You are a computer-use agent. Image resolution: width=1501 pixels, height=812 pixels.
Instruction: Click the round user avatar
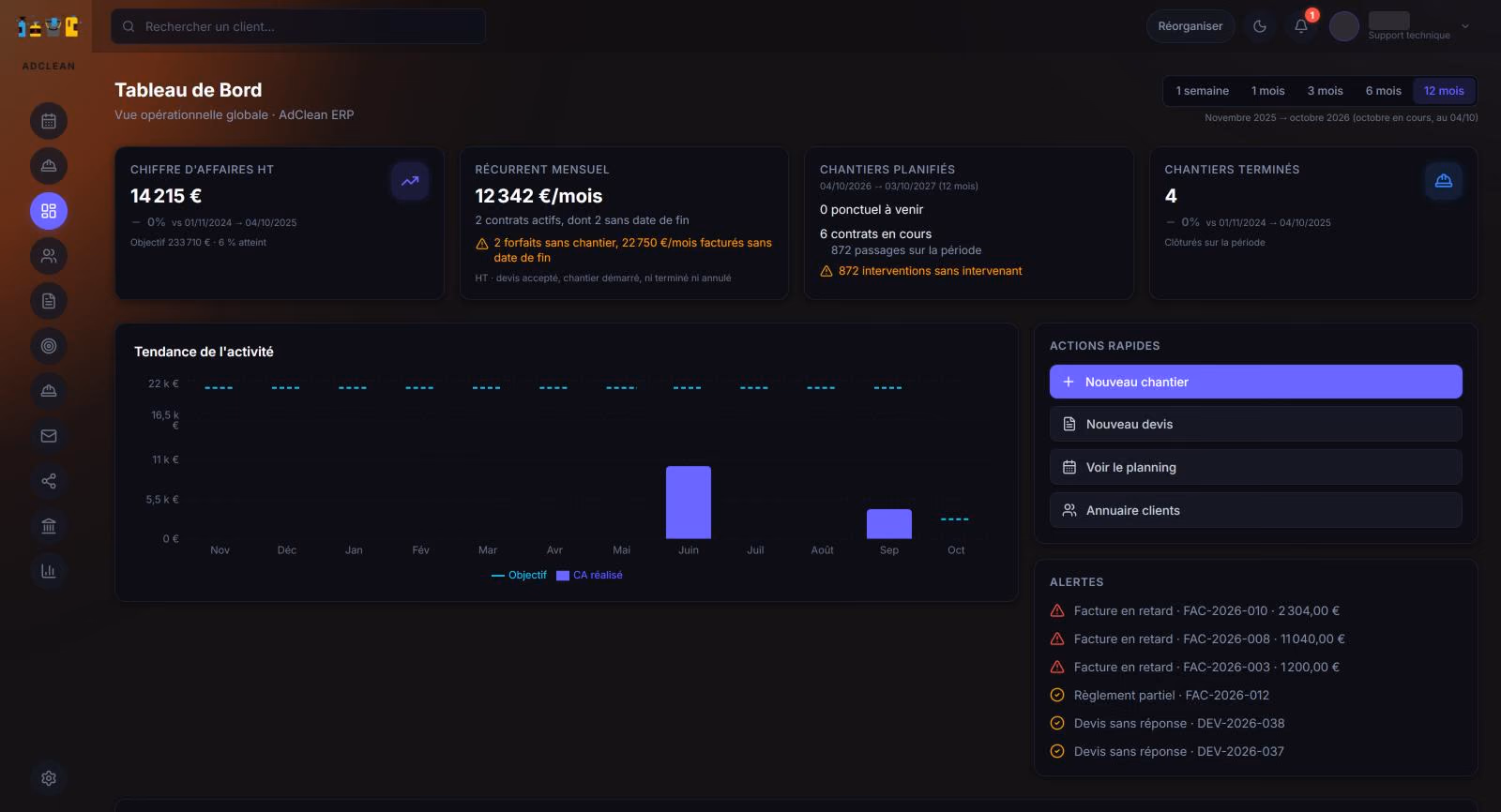pos(1344,26)
